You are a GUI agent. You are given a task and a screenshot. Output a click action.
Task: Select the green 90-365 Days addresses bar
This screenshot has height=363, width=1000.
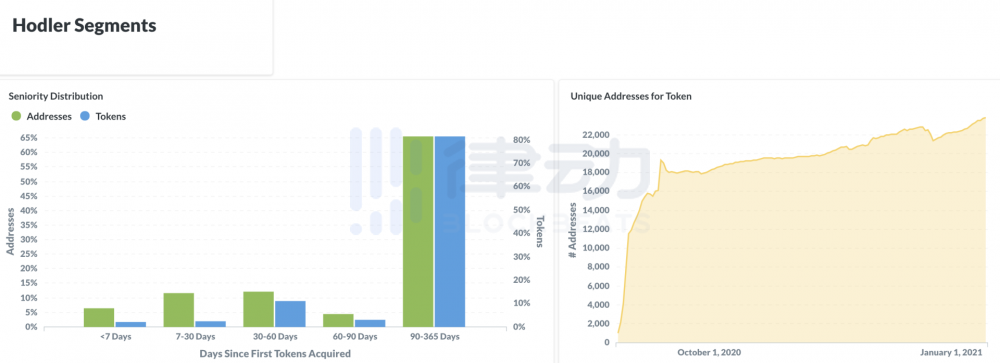pos(418,232)
